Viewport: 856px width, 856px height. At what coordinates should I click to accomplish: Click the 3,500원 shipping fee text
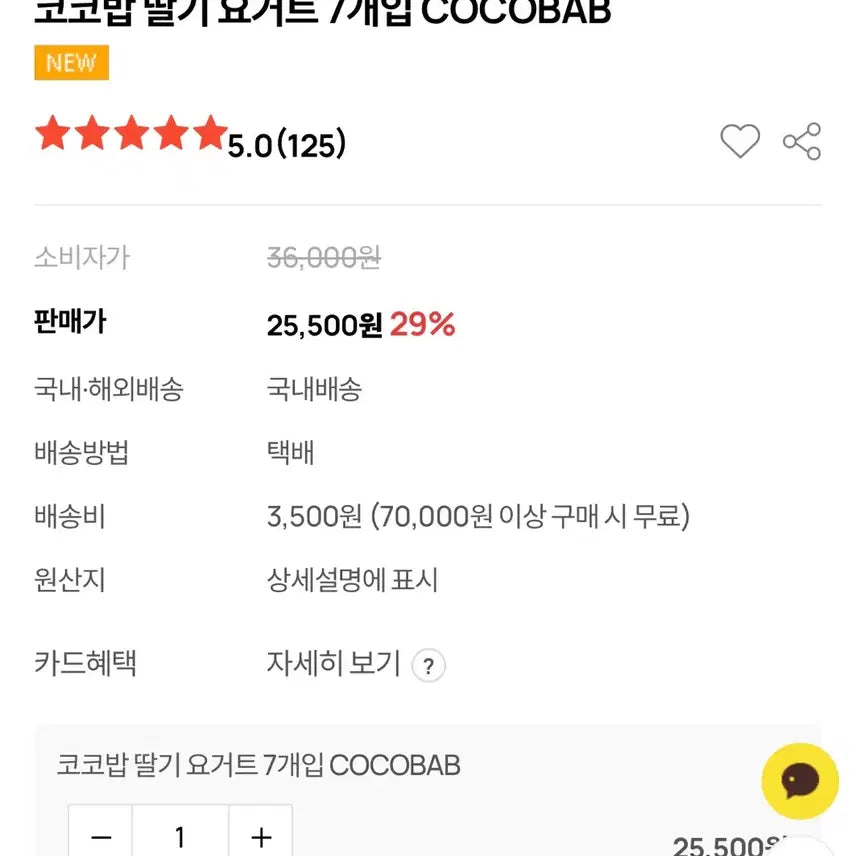(x=313, y=517)
